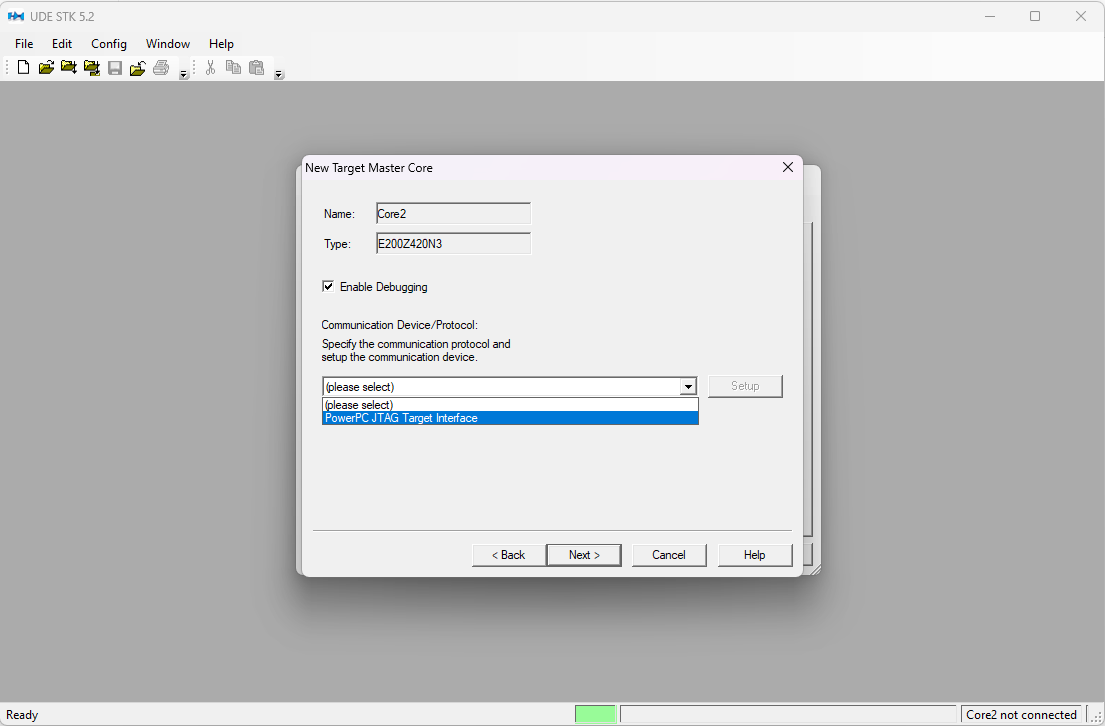Click the green progress indicator in the status bar
Screen dimensions: 1105x726
596,713
